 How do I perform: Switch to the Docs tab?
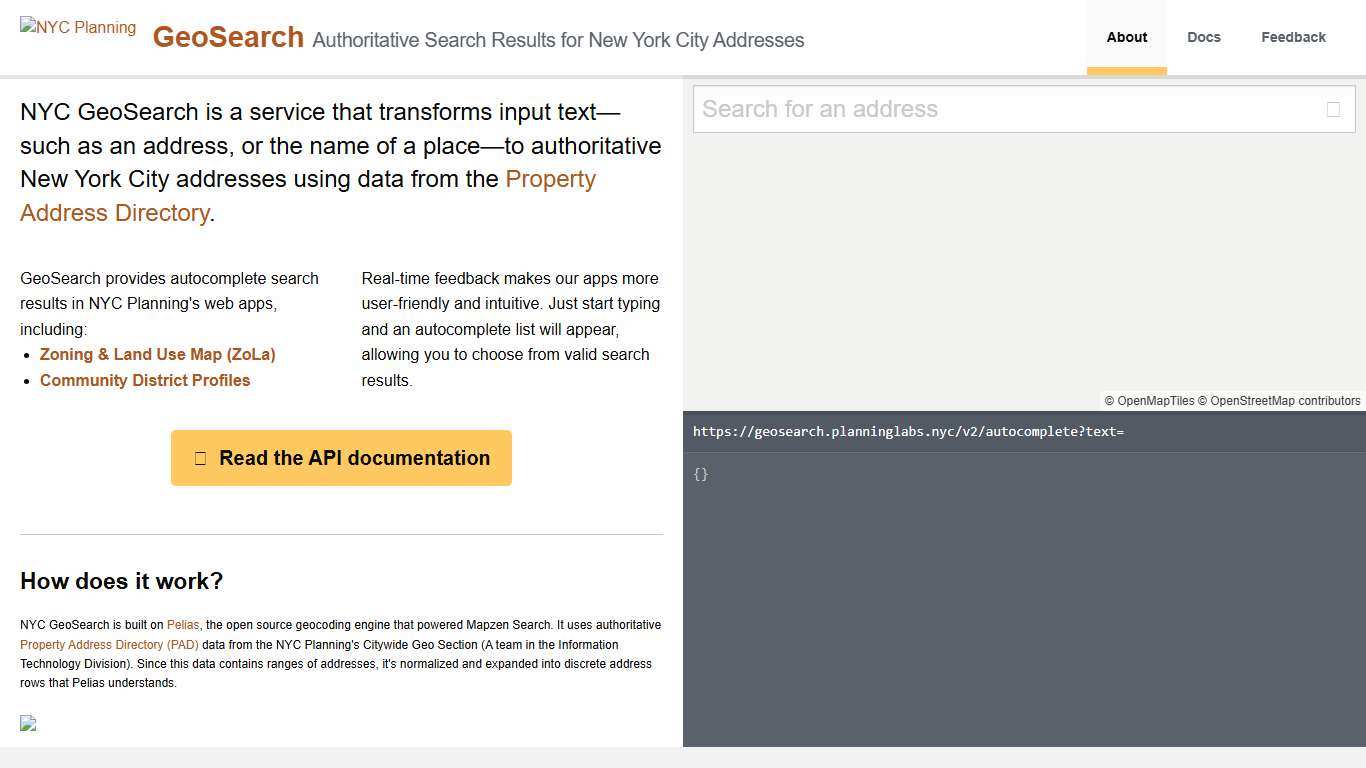(1203, 37)
